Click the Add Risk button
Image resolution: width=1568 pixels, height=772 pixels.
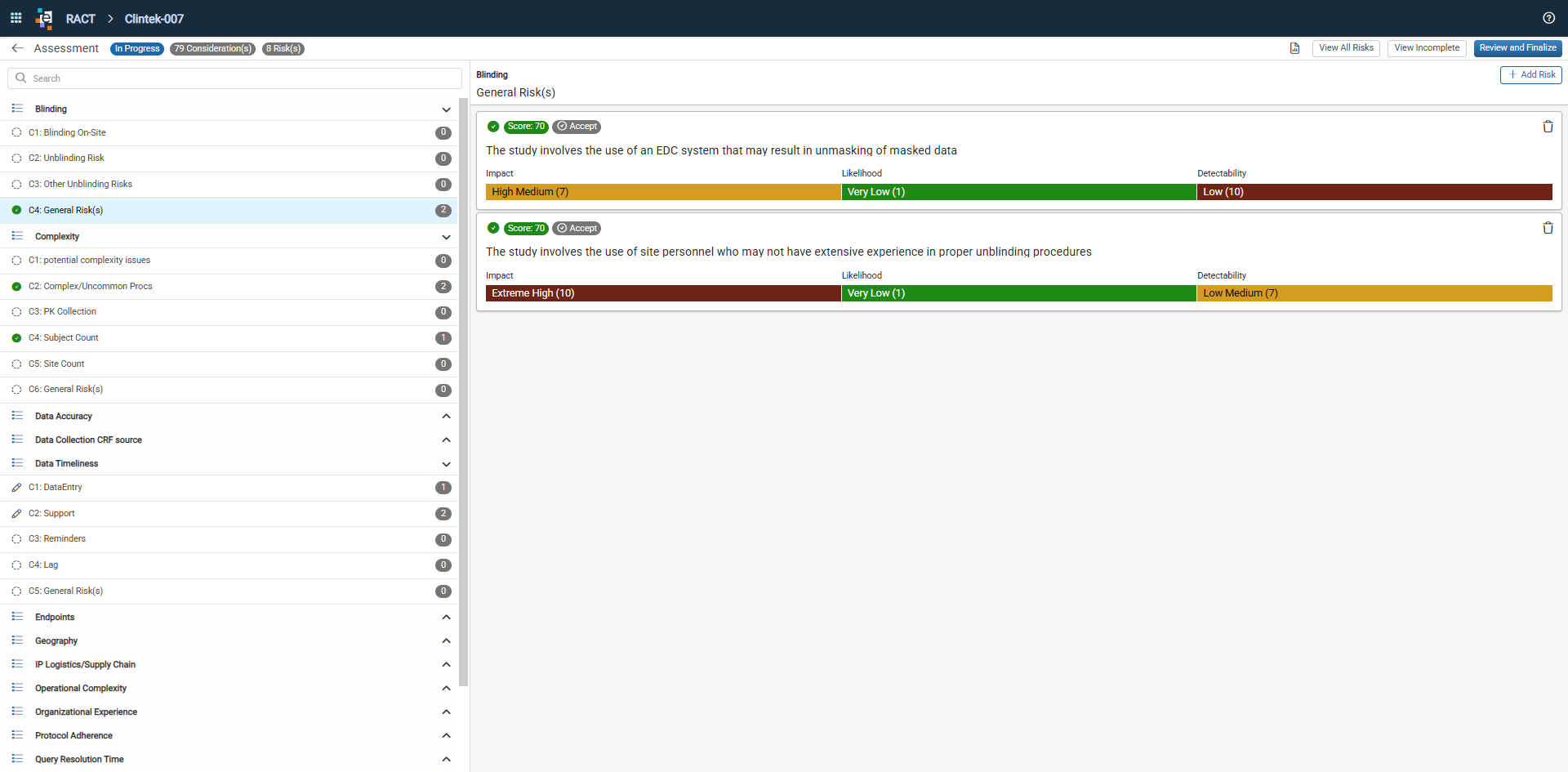click(x=1531, y=75)
